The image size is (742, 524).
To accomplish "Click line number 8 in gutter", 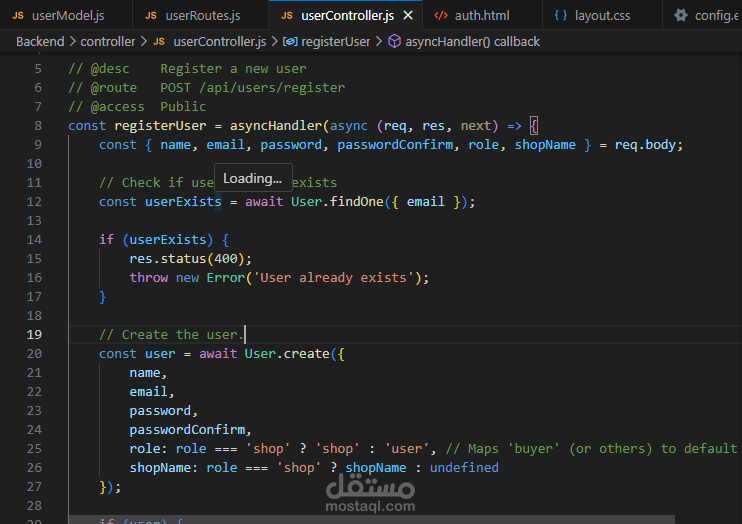I will pyautogui.click(x=38, y=125).
